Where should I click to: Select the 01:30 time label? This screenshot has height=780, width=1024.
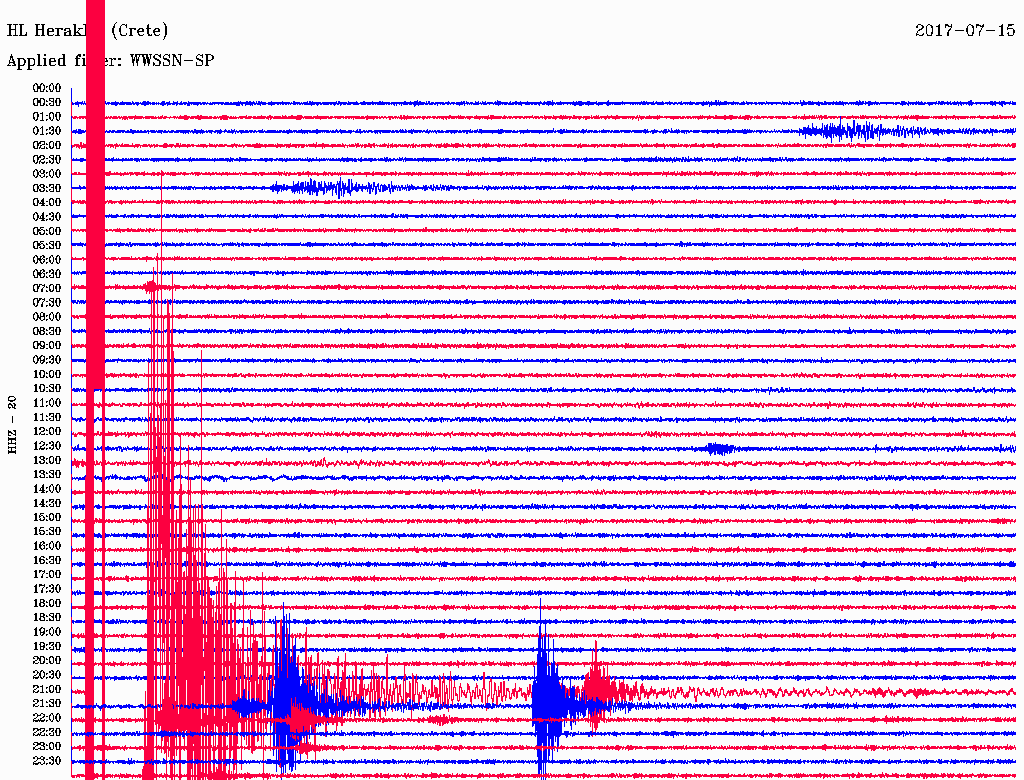point(46,131)
